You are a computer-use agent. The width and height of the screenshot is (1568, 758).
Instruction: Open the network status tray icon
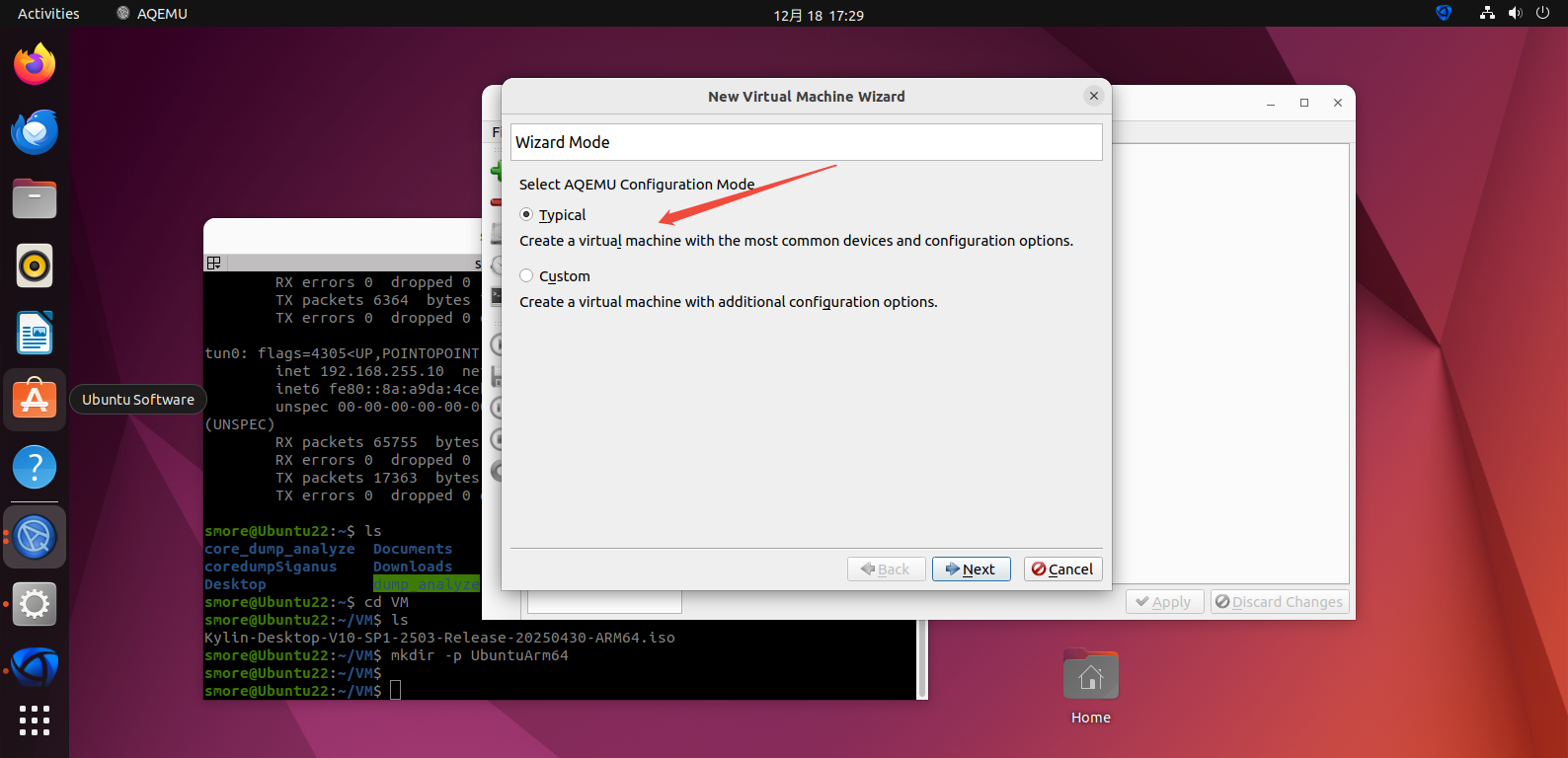tap(1487, 14)
